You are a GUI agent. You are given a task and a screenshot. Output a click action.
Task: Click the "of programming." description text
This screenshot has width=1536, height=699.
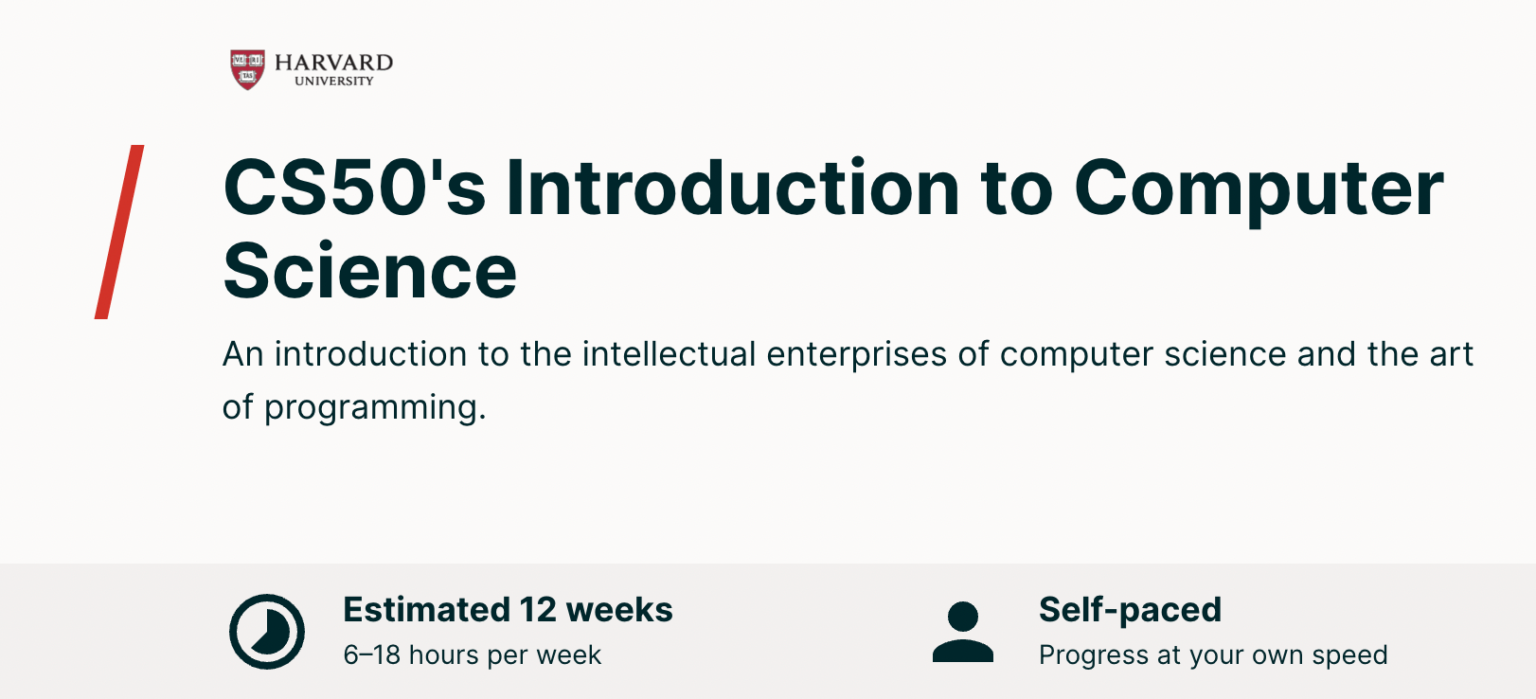pos(354,408)
